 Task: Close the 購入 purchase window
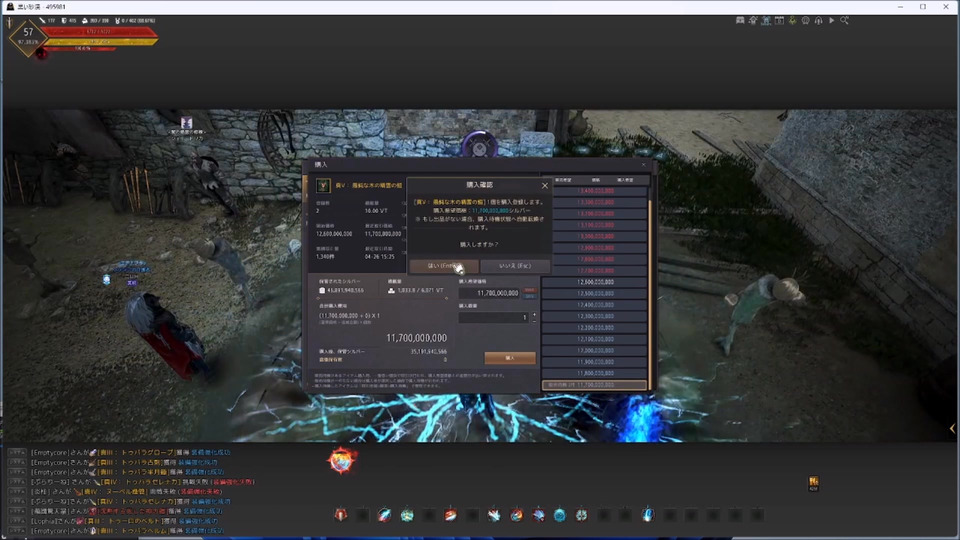[x=643, y=164]
